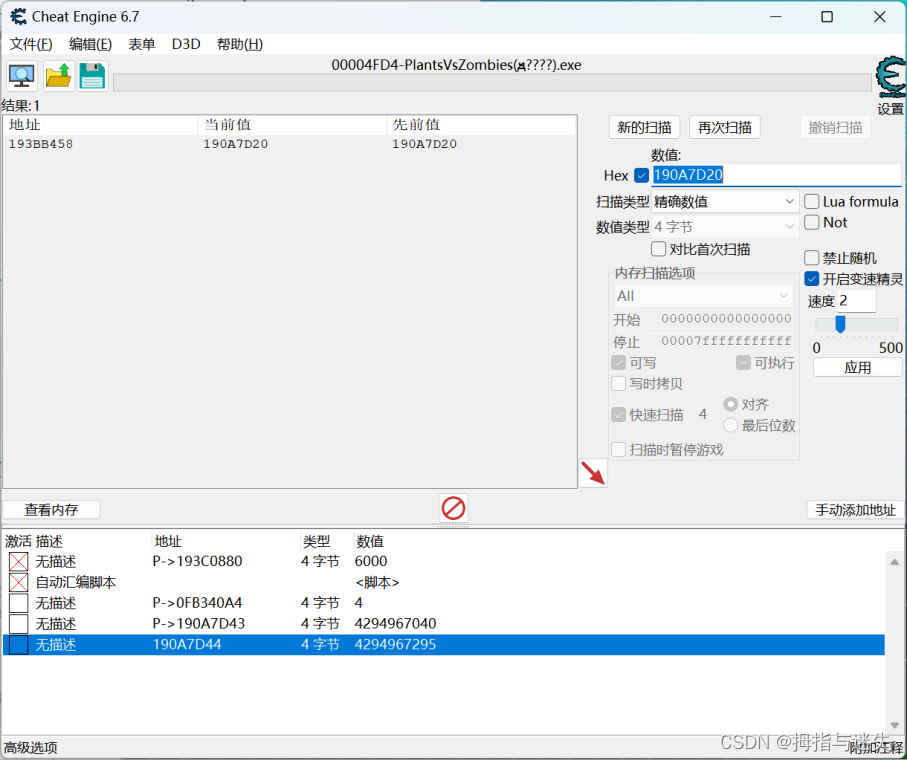Click the <脚本> value cell
The height and width of the screenshot is (761, 907).
(377, 582)
